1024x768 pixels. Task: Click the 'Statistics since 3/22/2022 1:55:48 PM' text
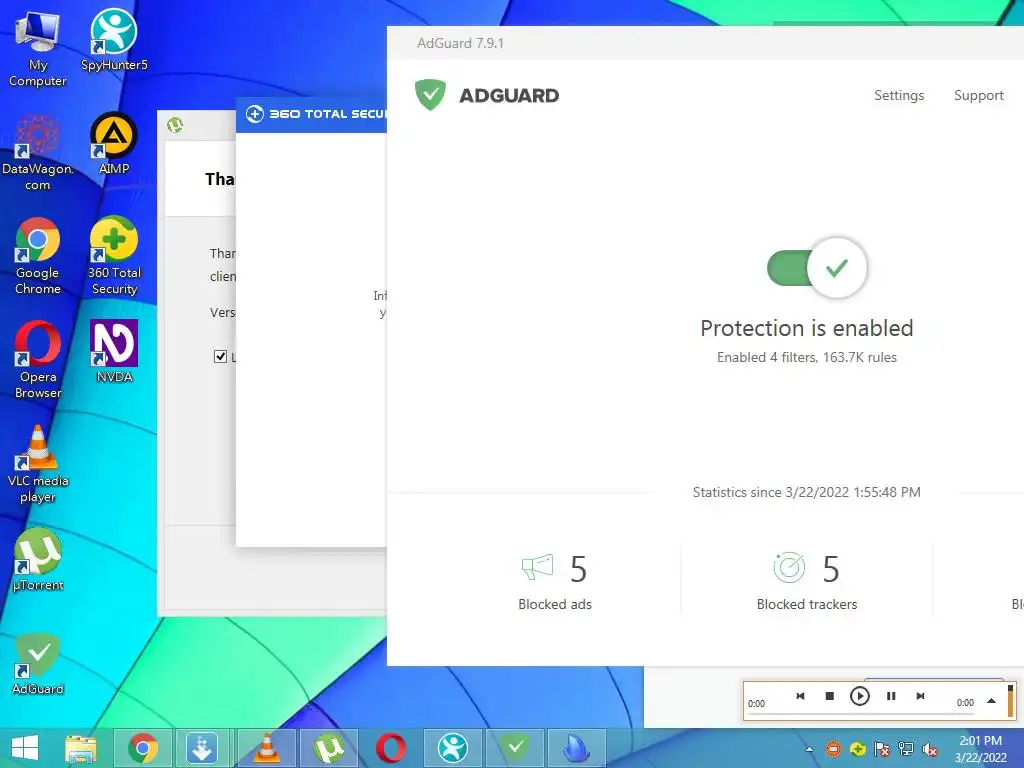[x=807, y=492]
